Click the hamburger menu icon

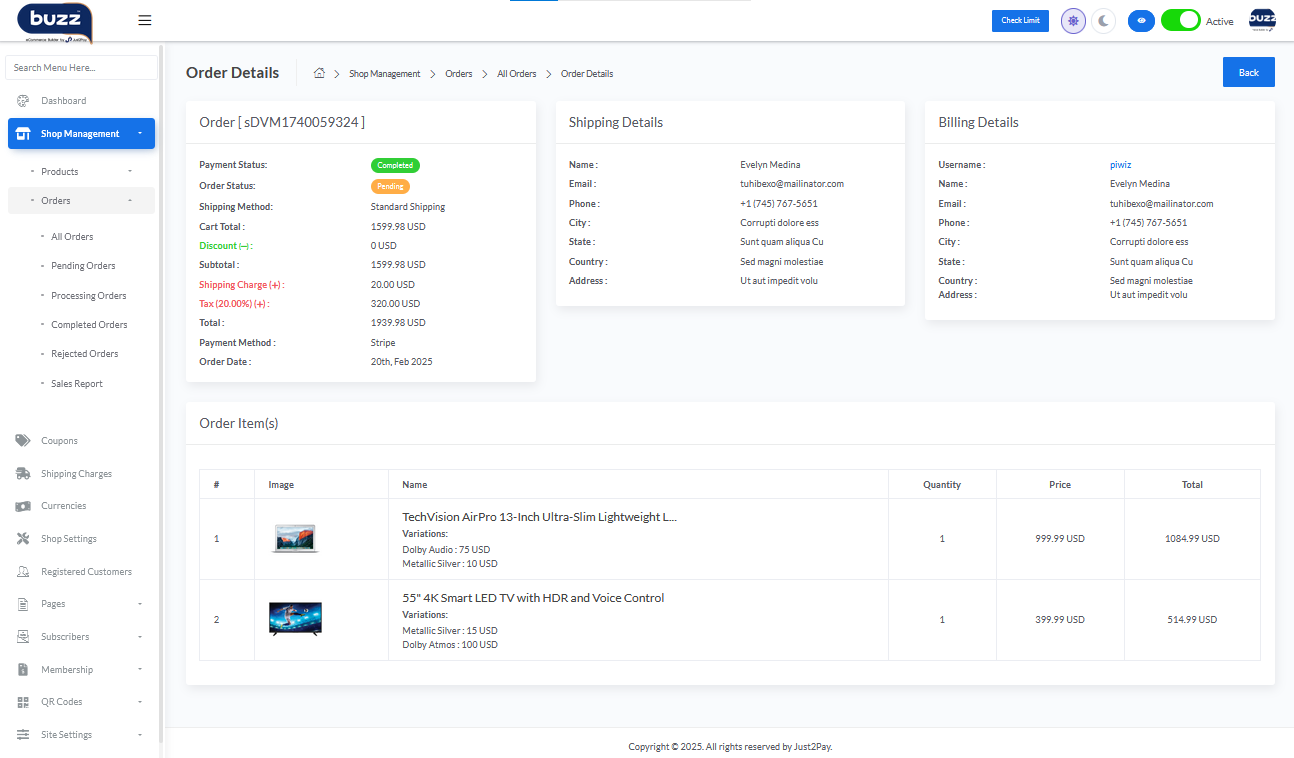[145, 20]
